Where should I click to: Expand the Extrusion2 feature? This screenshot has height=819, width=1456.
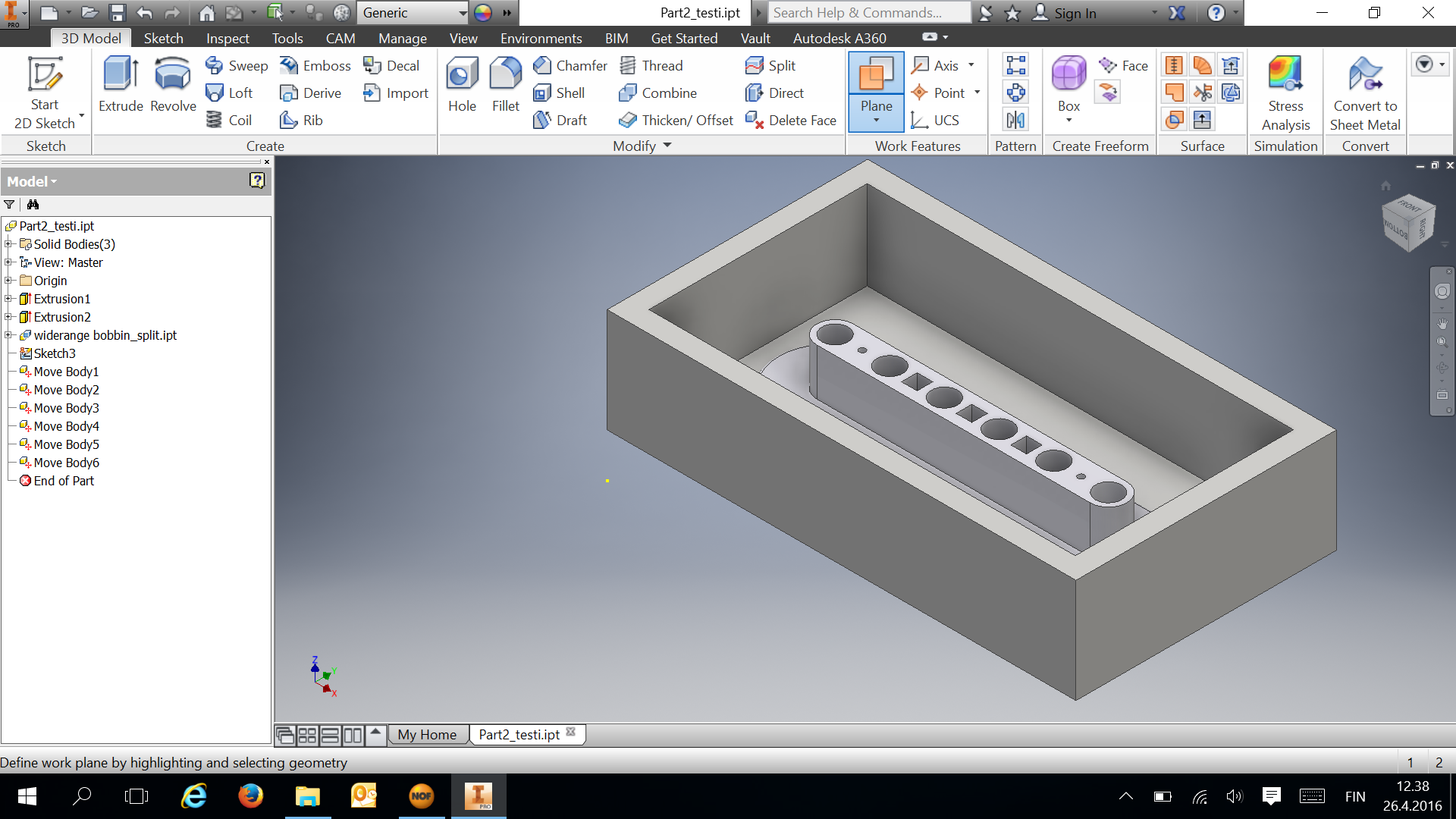[x=8, y=317]
